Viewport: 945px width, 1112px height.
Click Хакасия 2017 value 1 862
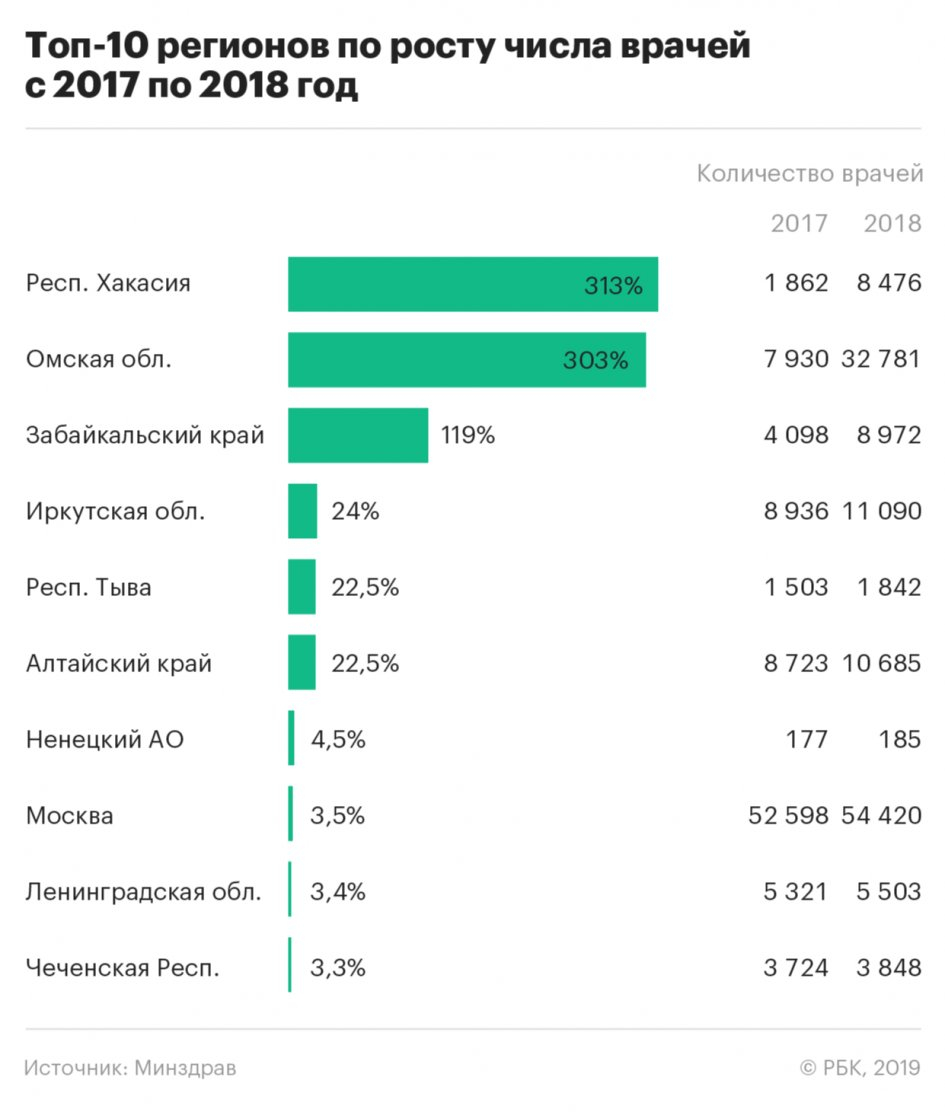[x=796, y=283]
